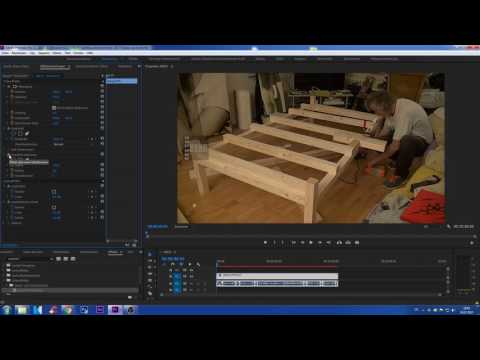
Task: Click the Extract button in Program Monitor
Action: (348, 242)
